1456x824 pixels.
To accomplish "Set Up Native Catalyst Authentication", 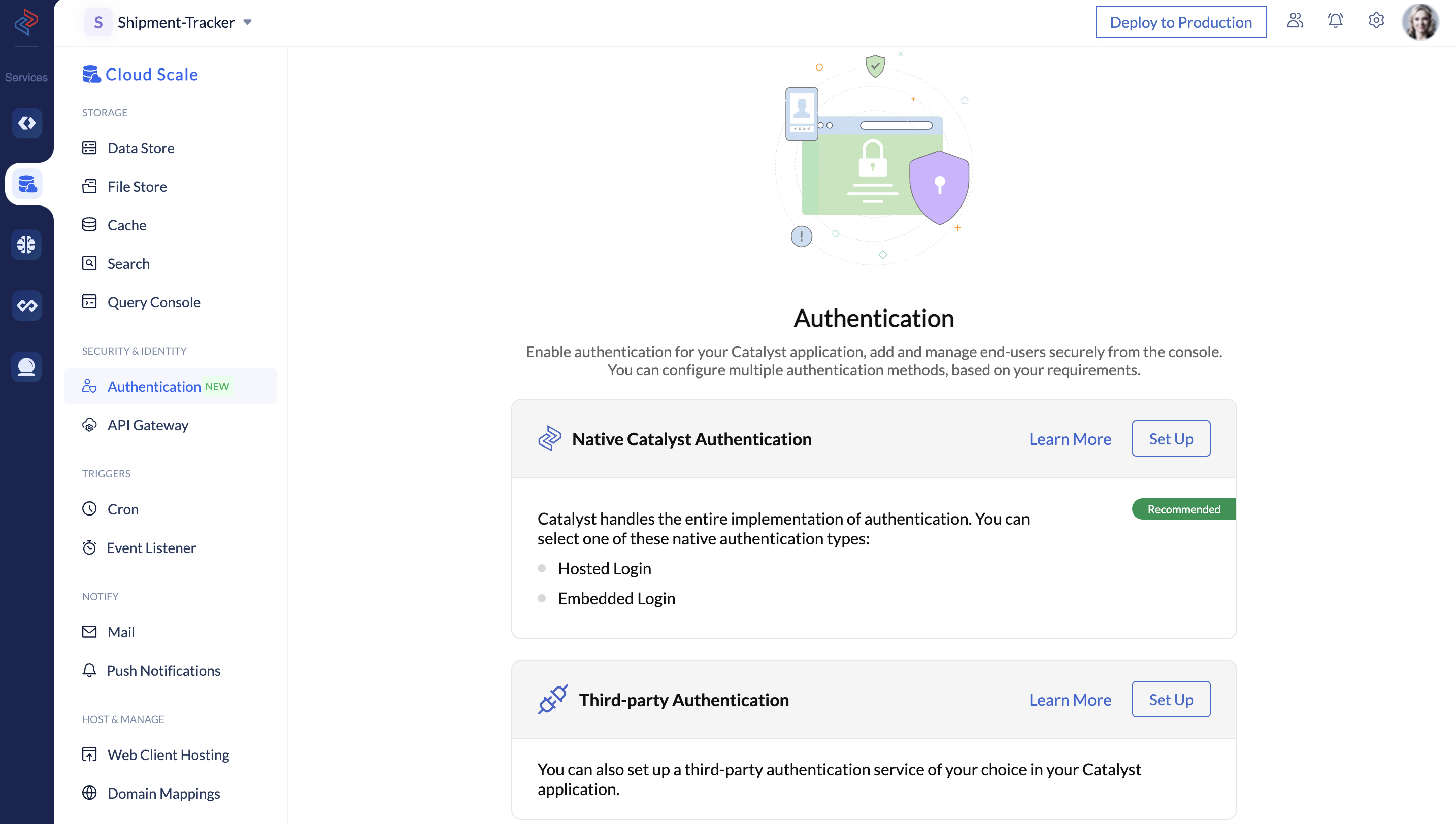I will [x=1170, y=438].
